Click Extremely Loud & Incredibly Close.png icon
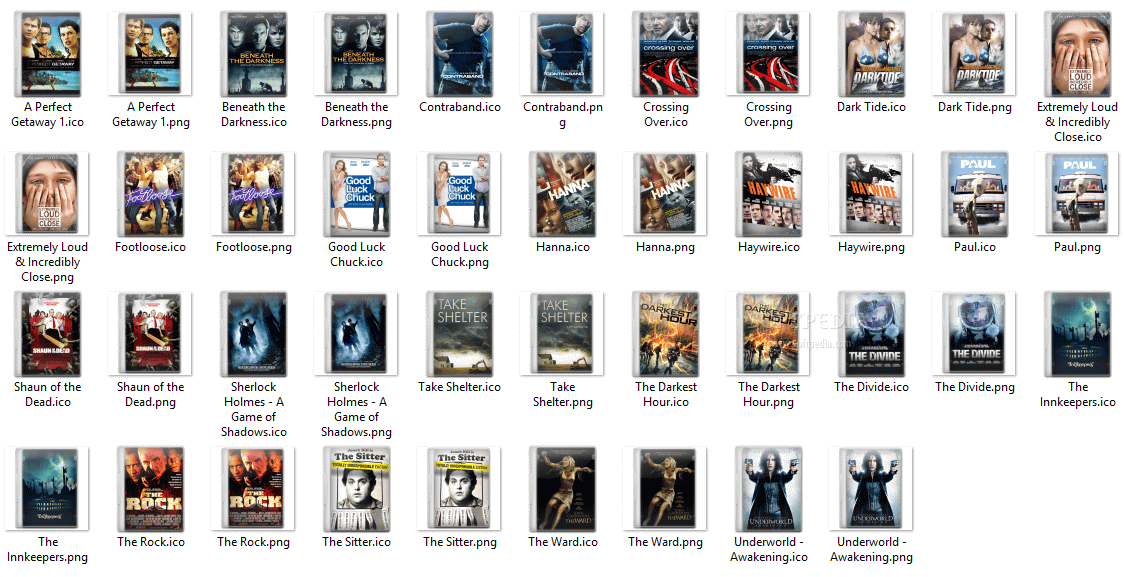 [x=47, y=194]
